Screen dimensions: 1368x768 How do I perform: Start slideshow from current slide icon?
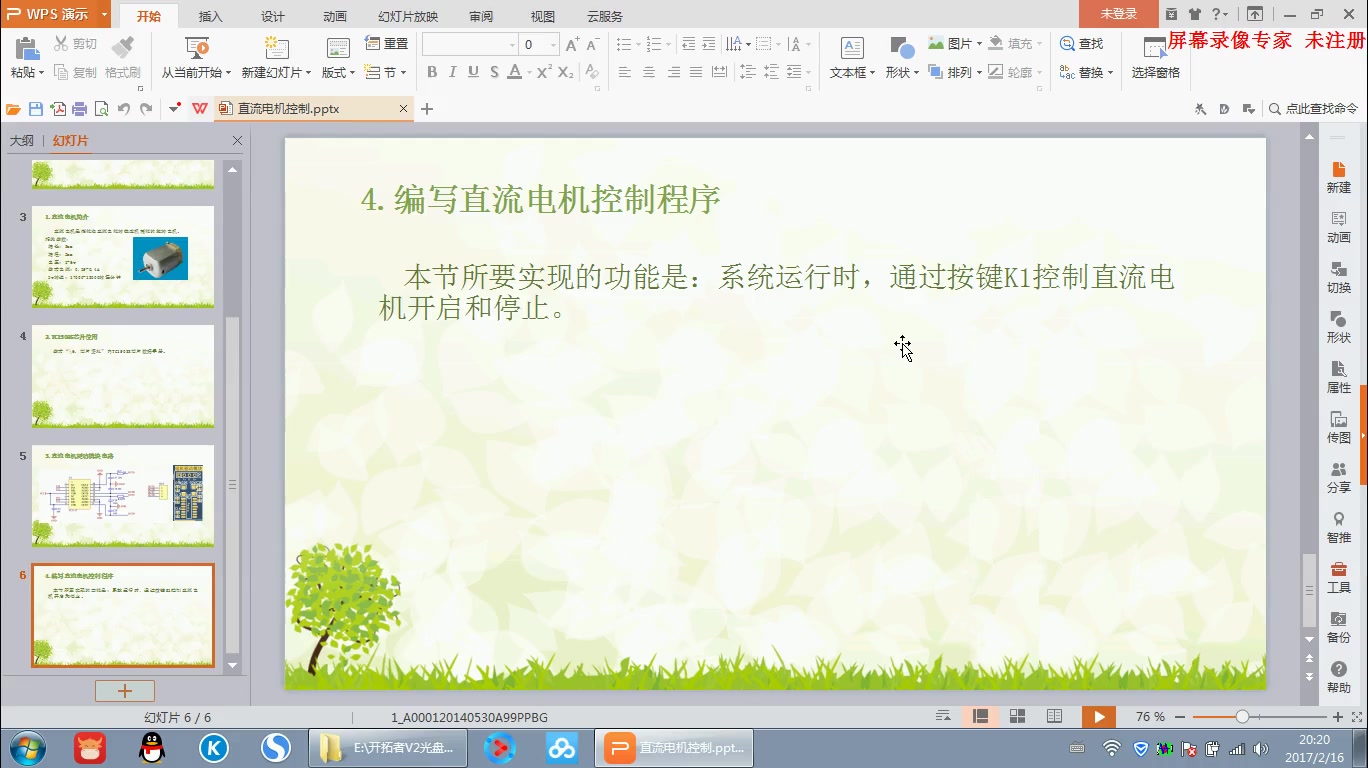click(197, 48)
